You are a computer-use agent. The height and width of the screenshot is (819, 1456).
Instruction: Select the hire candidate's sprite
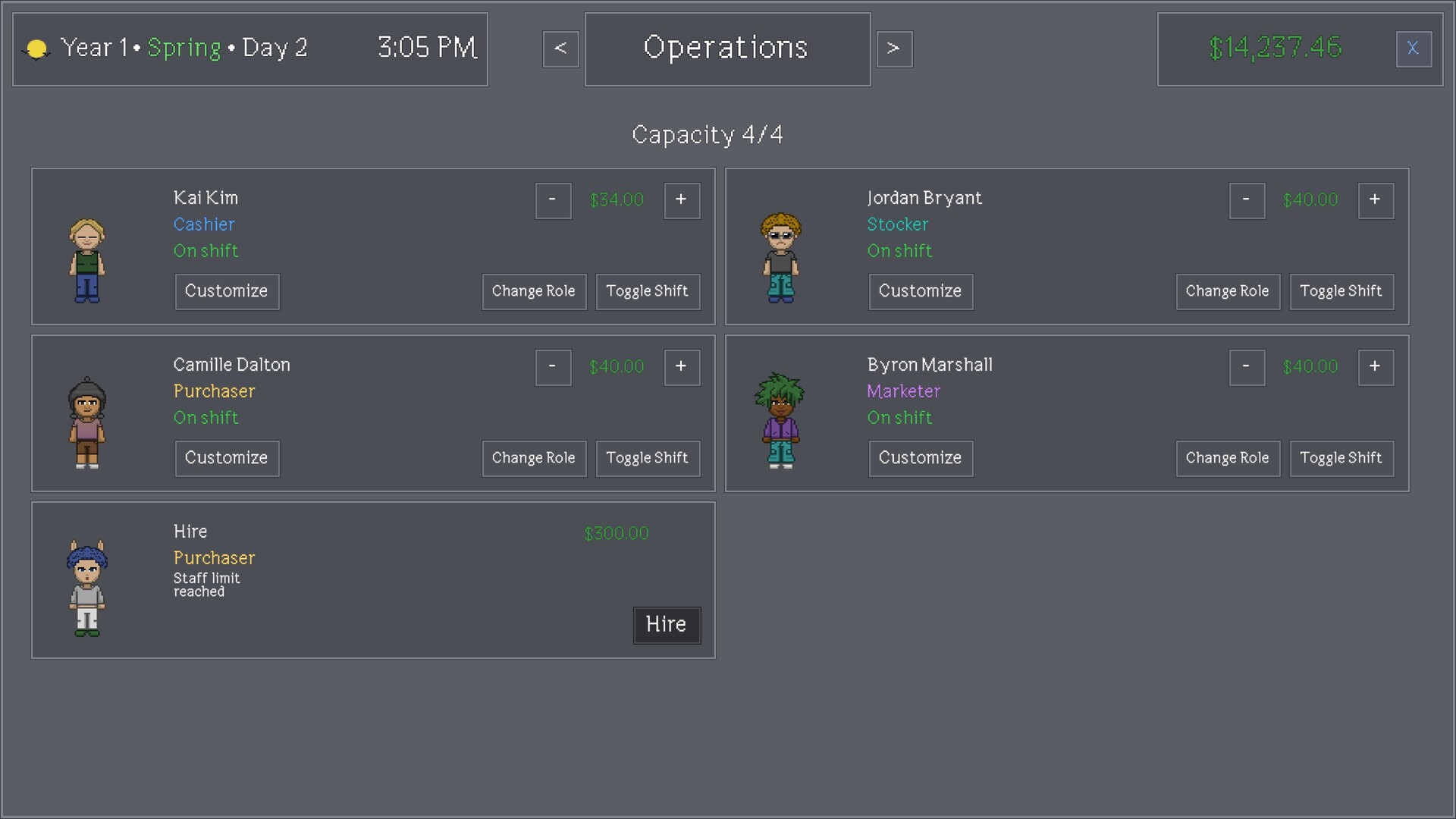click(87, 588)
